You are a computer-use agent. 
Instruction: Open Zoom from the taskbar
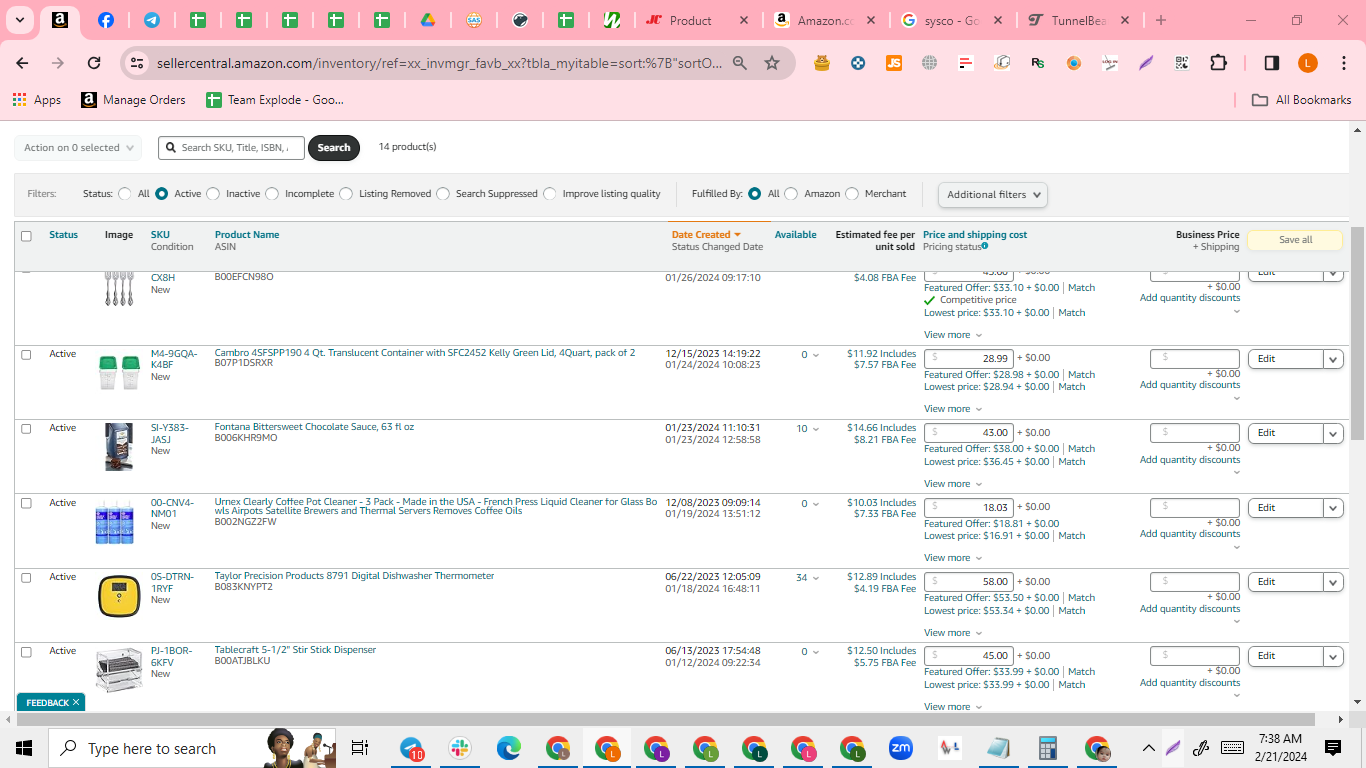coord(901,748)
